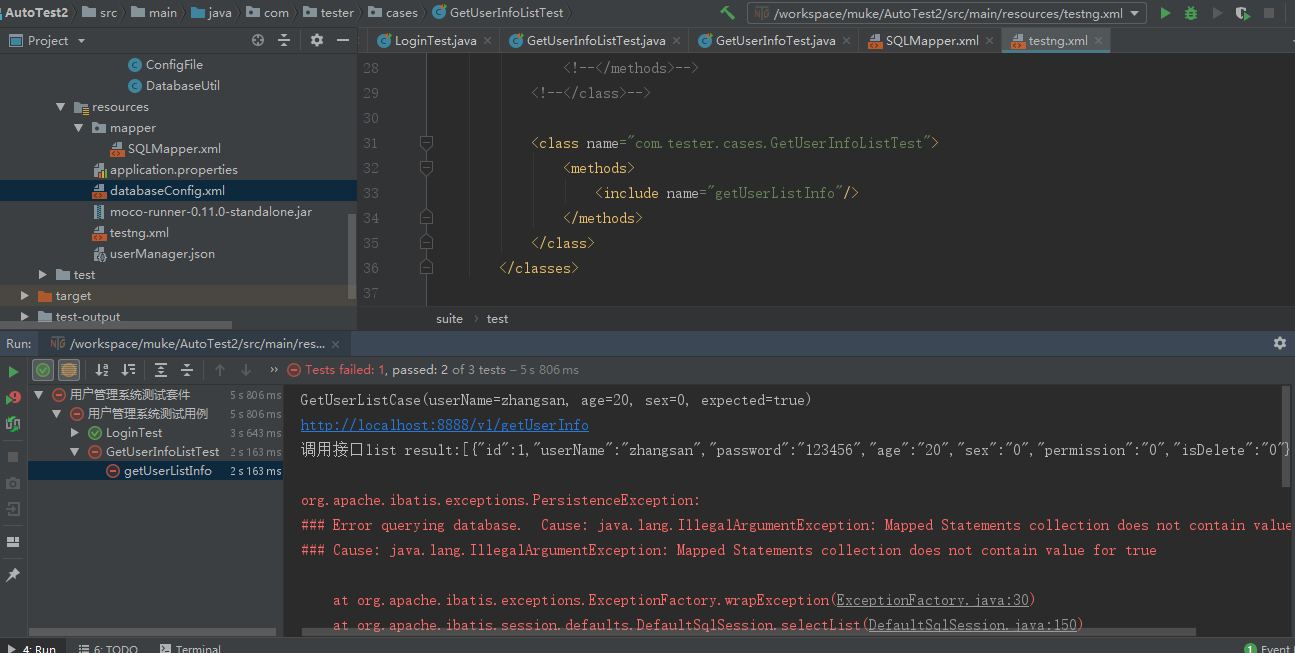Open Run panel settings gear
The width and height of the screenshot is (1295, 653).
(1279, 343)
